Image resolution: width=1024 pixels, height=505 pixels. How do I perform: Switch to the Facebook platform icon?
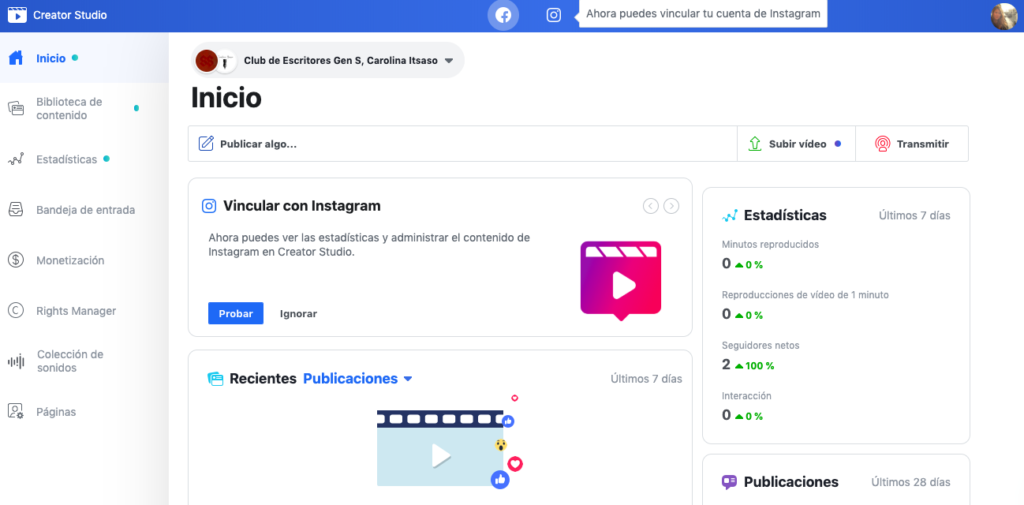pyautogui.click(x=503, y=15)
